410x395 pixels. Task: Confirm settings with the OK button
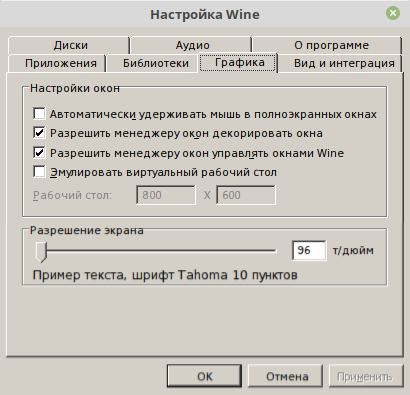click(x=204, y=376)
